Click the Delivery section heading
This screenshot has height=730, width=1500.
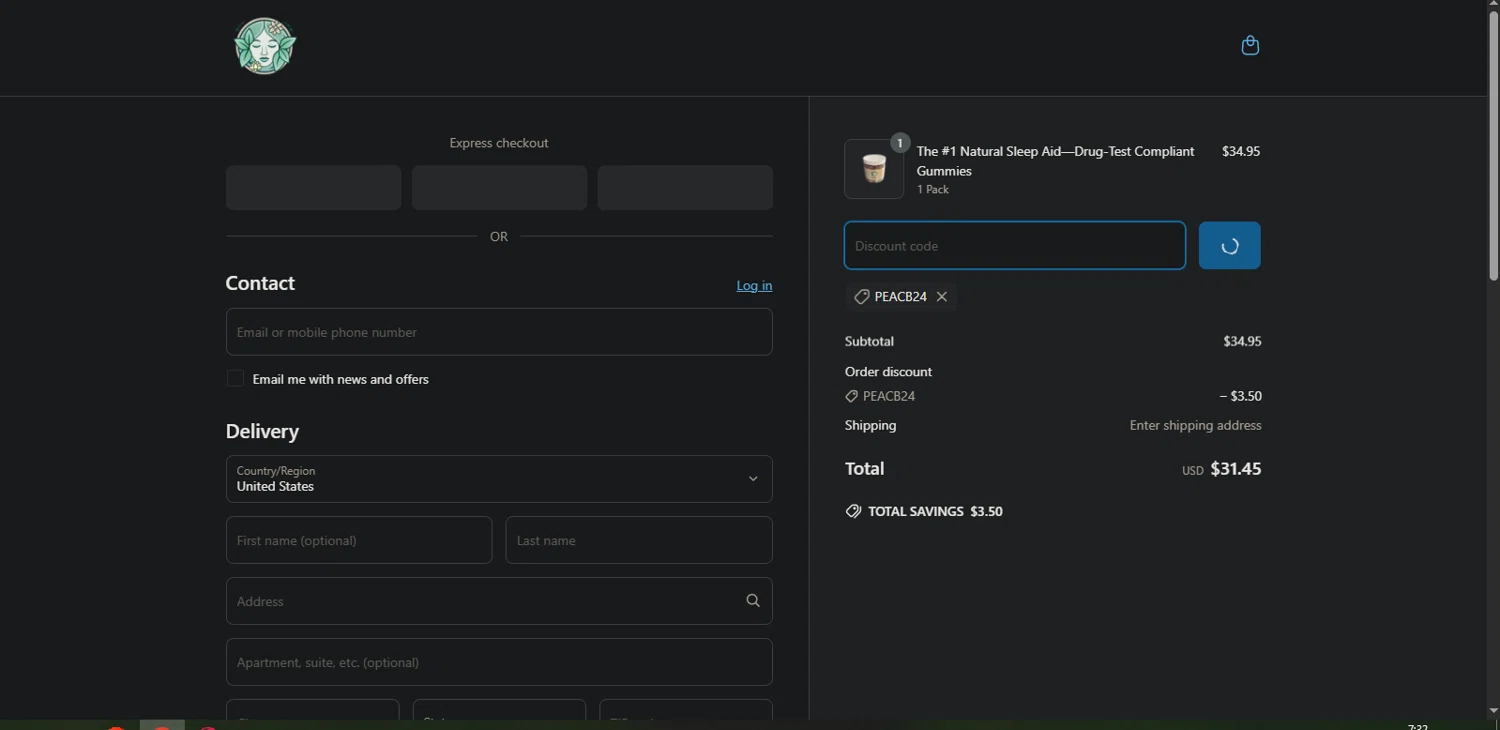[x=262, y=431]
